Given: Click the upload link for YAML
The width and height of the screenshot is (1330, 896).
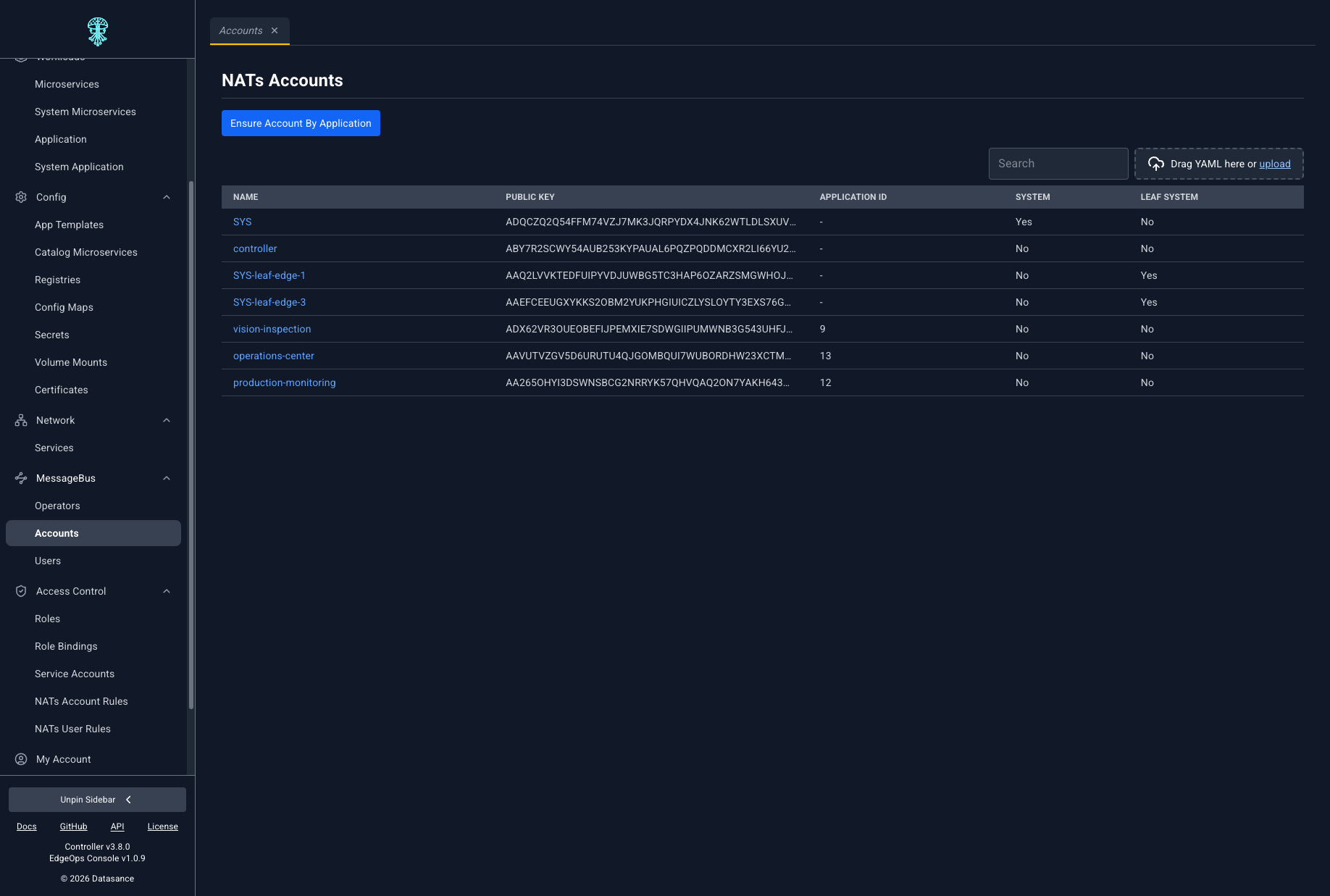Looking at the screenshot, I should click(1275, 164).
